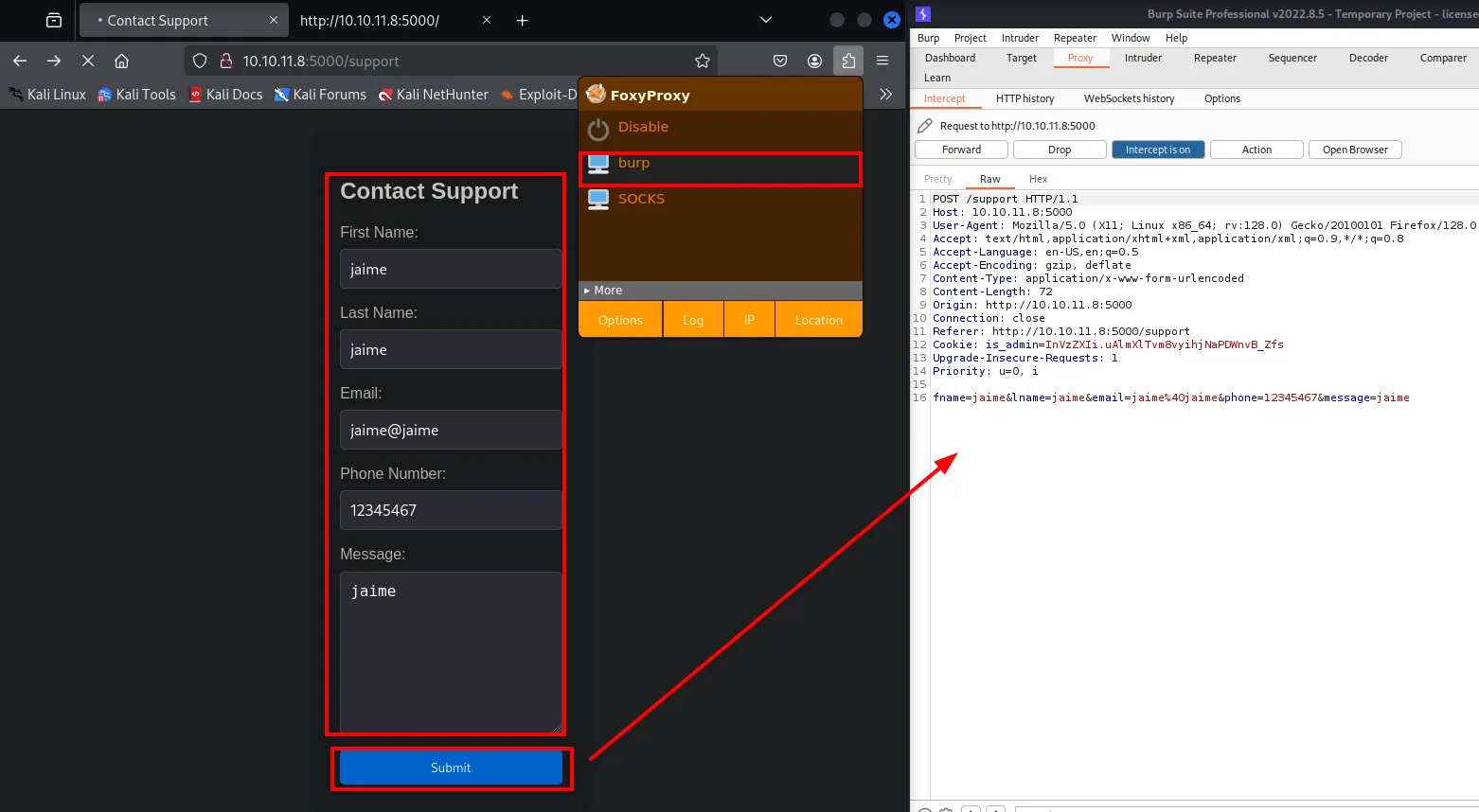This screenshot has height=812, width=1479.
Task: Open the Kali Linux bookmark
Action: 47,95
